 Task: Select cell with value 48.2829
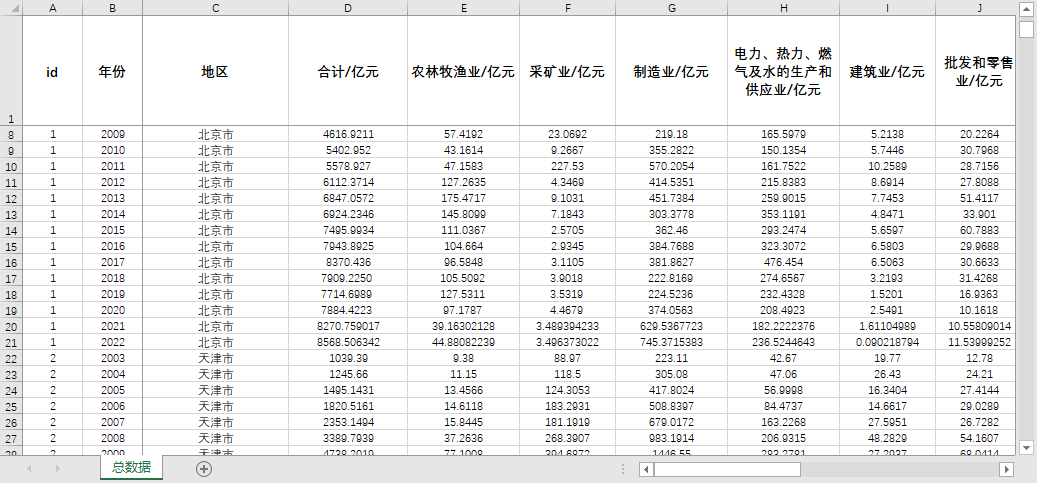tap(888, 438)
